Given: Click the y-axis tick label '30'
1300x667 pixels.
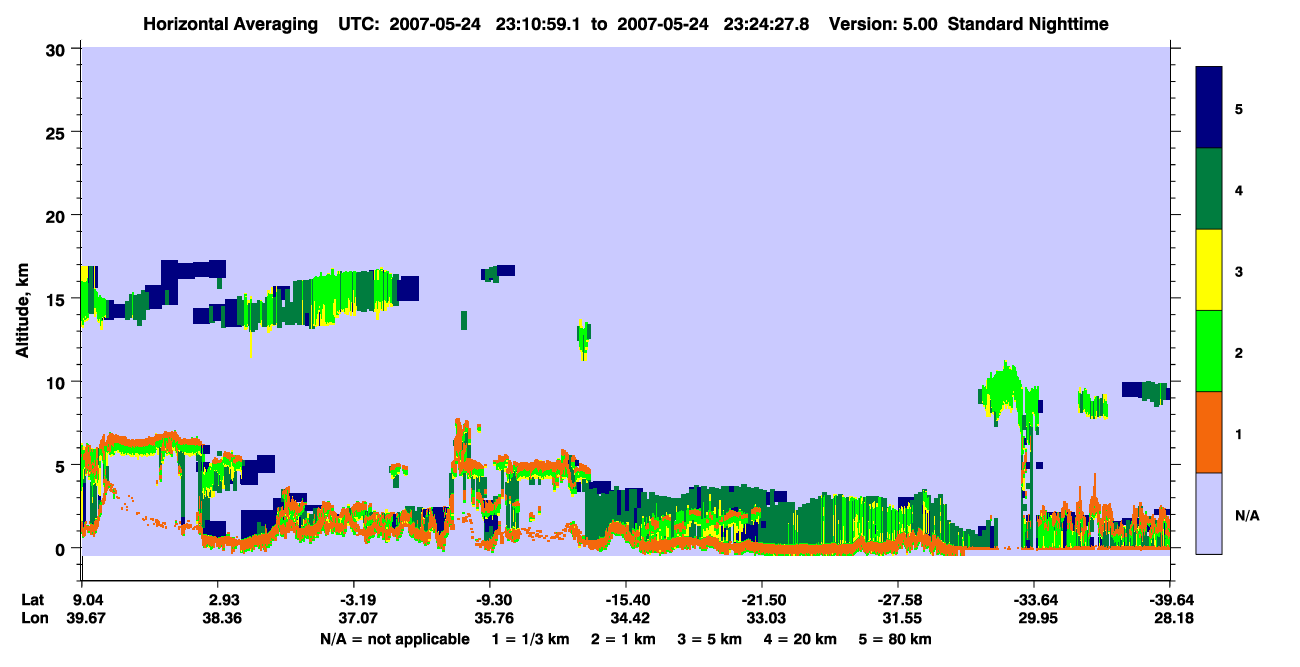Looking at the screenshot, I should 58,49.
